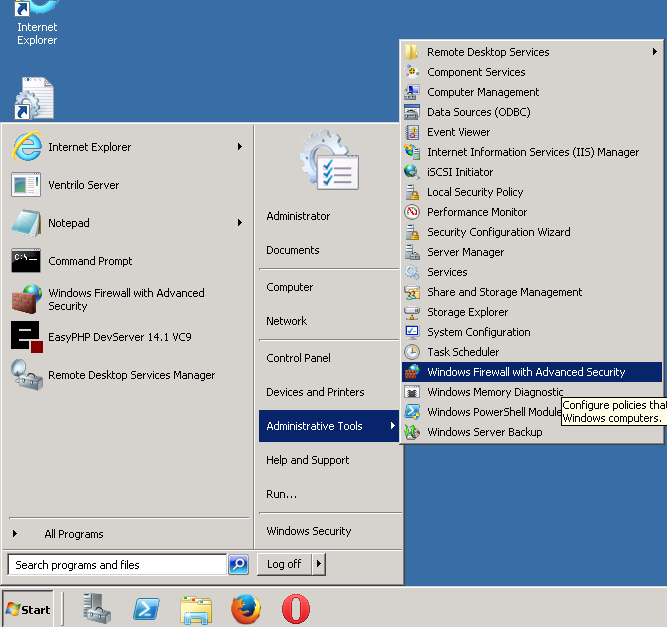Open the gear document desktop shortcut
The image size is (667, 627).
click(34, 98)
